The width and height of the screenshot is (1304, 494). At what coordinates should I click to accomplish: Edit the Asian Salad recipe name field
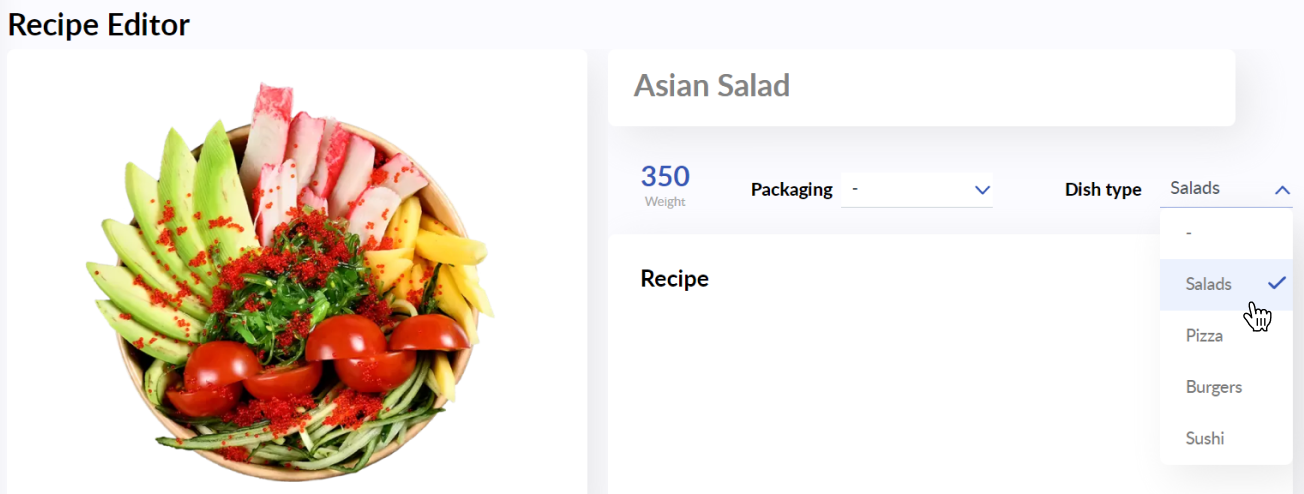(x=921, y=87)
